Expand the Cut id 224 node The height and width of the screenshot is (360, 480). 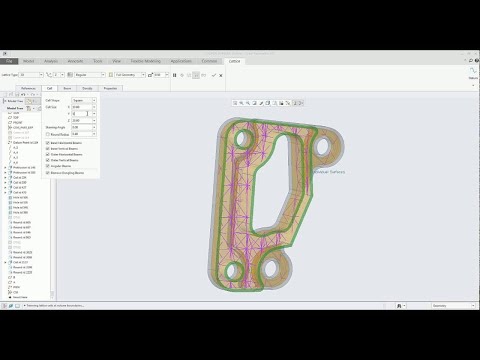coord(5,178)
